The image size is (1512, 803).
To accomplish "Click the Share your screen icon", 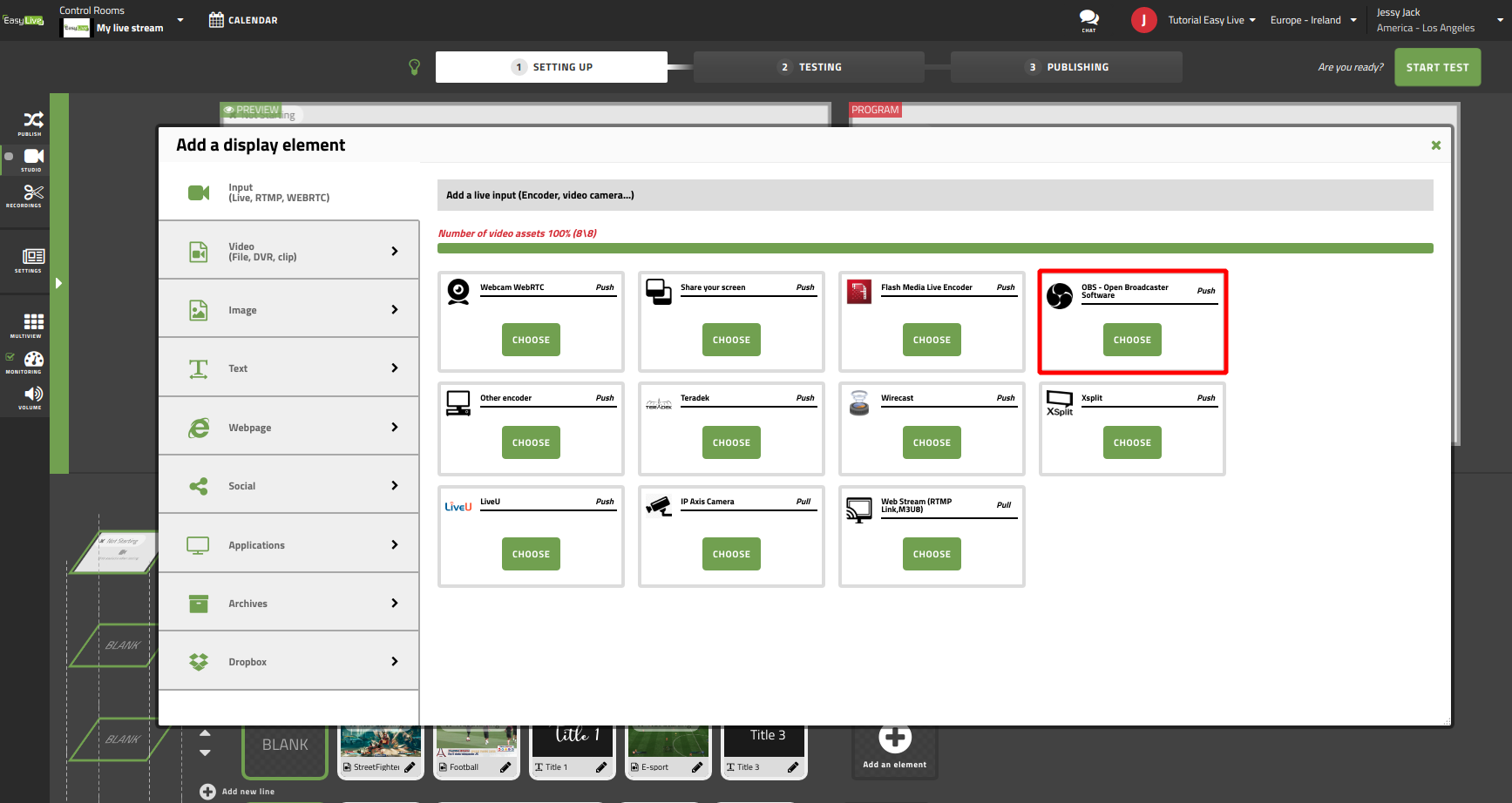I will click(x=659, y=291).
